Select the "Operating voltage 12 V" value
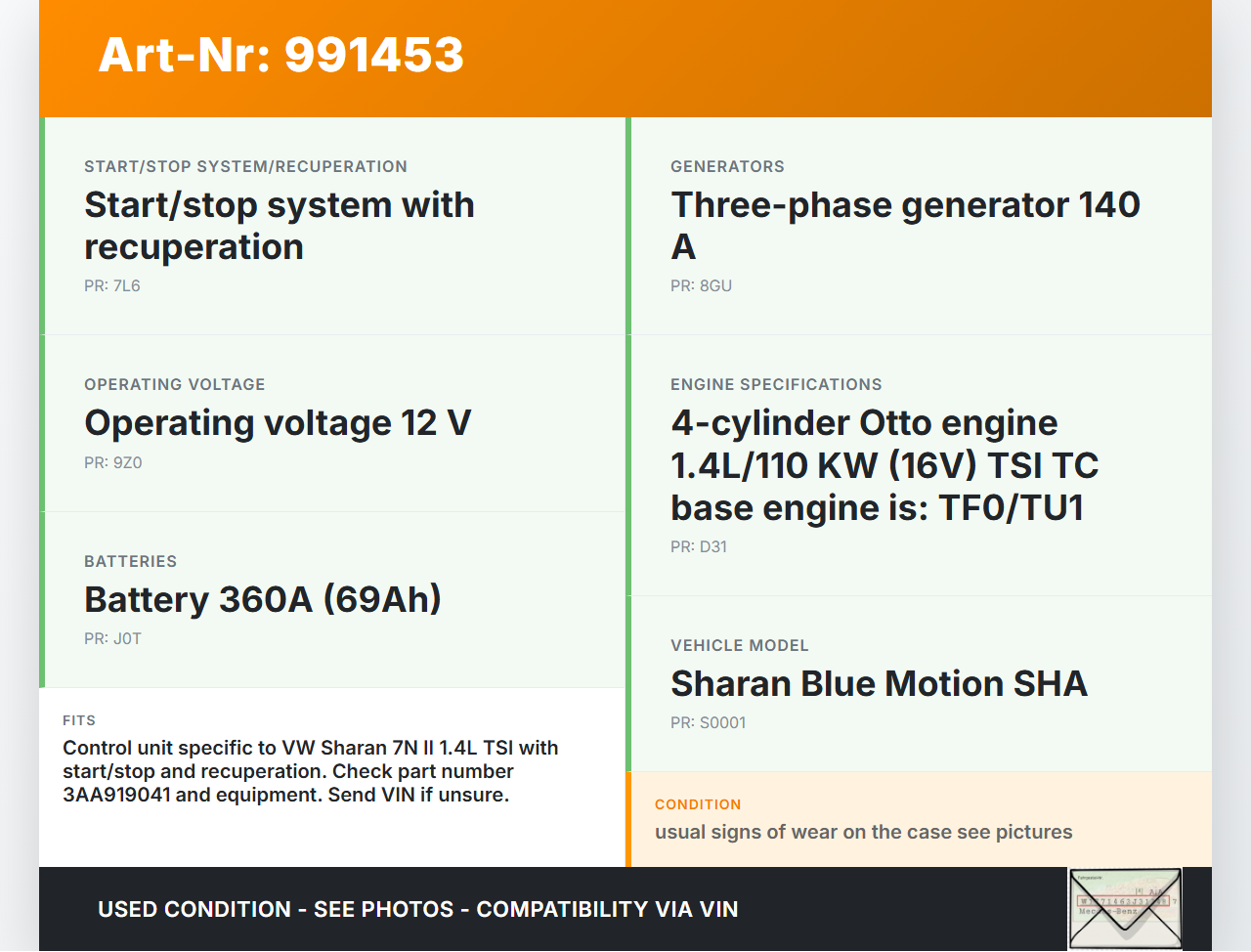 click(x=278, y=423)
